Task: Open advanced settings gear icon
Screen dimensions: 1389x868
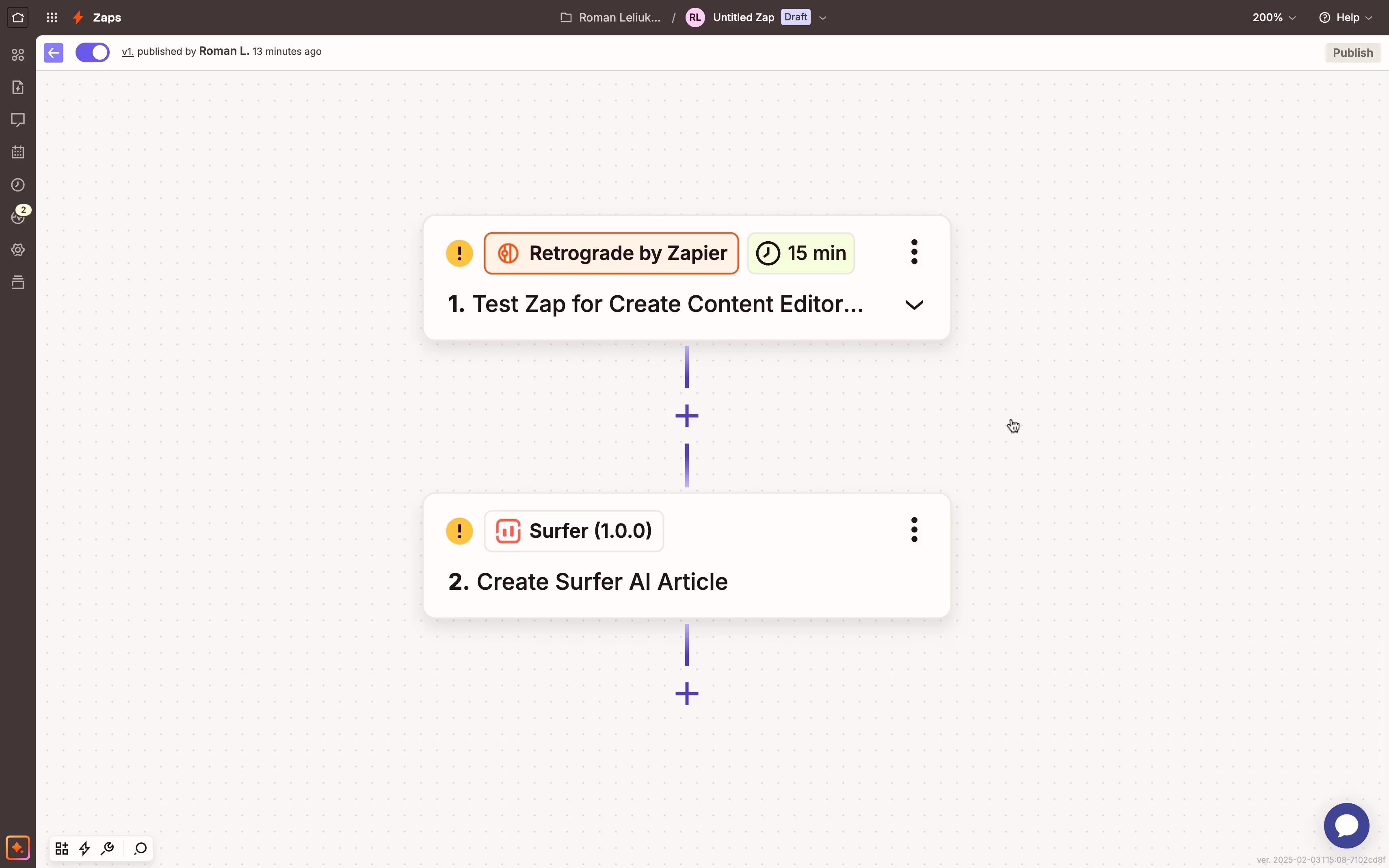Action: coord(18,250)
